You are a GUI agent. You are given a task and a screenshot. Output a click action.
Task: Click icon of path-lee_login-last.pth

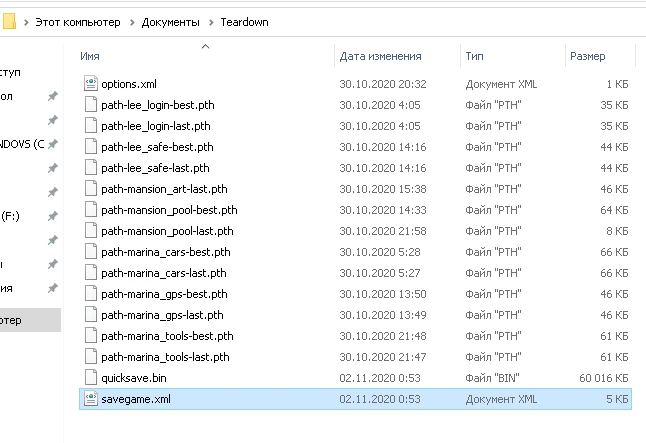coord(91,126)
